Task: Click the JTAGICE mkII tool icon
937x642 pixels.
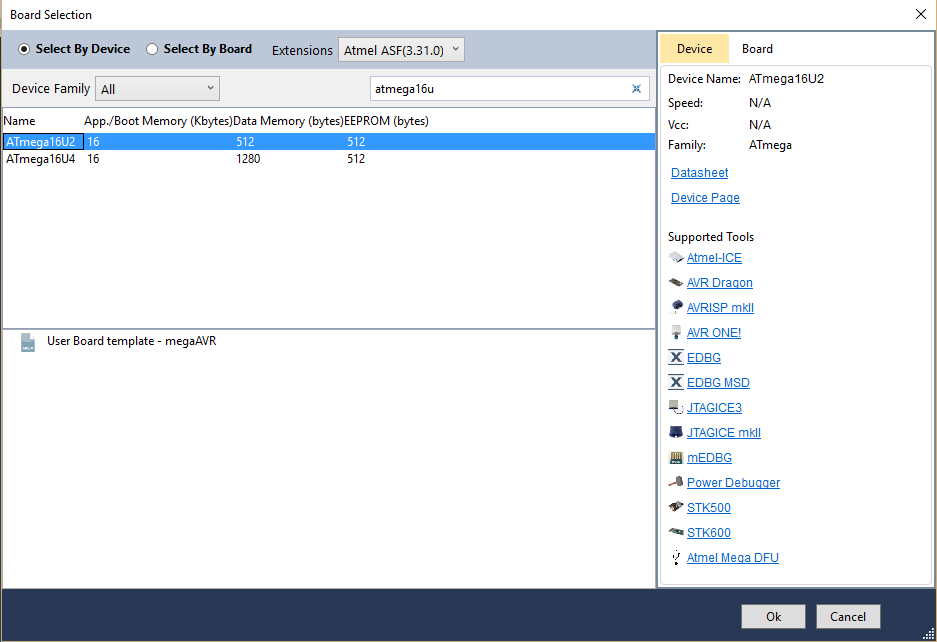Action: point(676,432)
